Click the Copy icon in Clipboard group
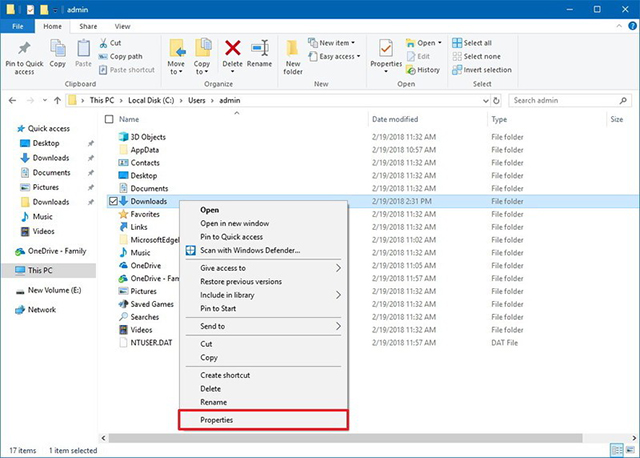 (x=58, y=48)
